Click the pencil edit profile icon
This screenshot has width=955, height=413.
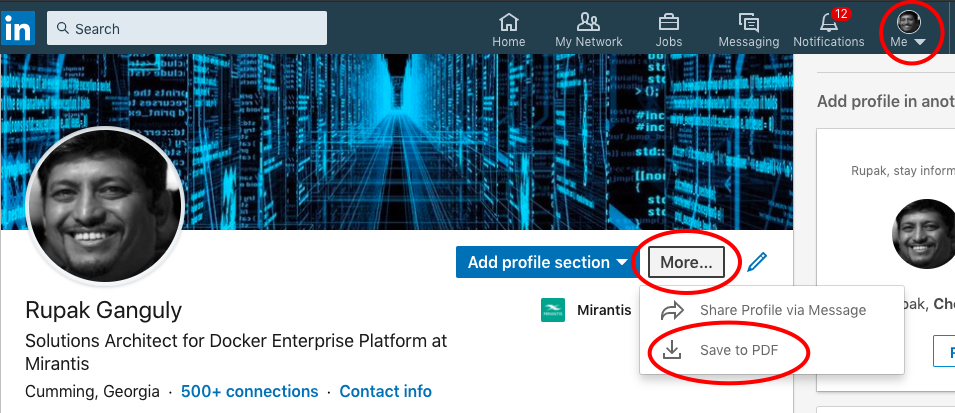coord(756,262)
